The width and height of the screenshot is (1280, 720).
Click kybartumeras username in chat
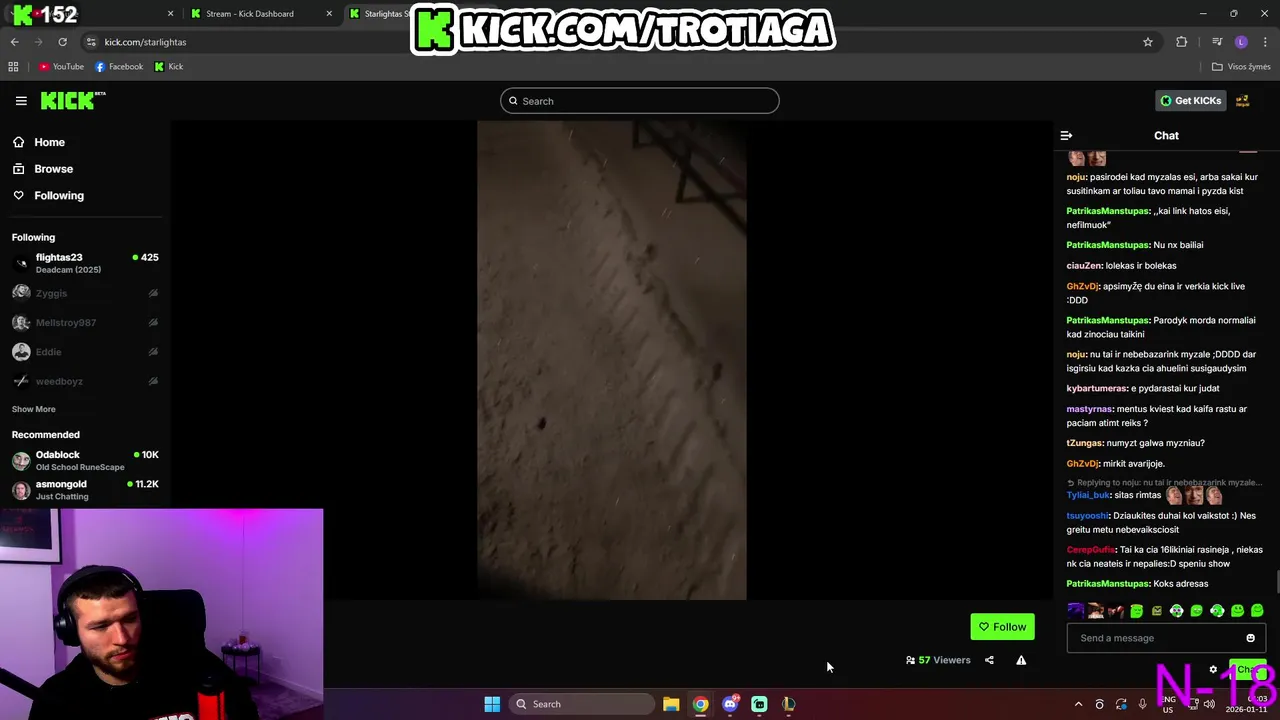(1097, 388)
